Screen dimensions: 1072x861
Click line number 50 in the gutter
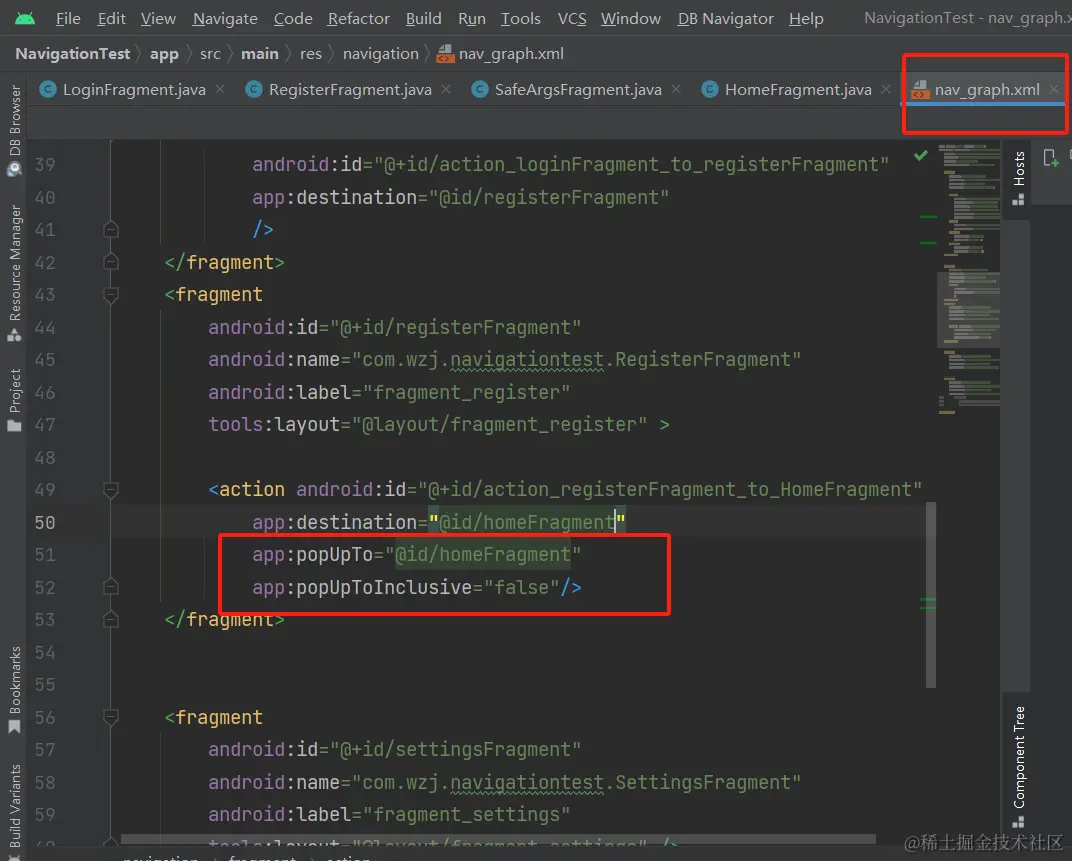coord(45,522)
